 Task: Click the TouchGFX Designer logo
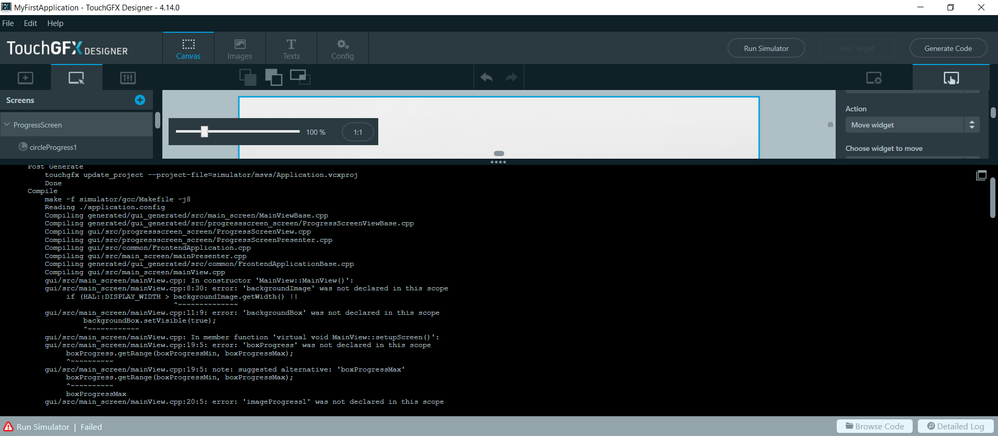click(x=67, y=49)
